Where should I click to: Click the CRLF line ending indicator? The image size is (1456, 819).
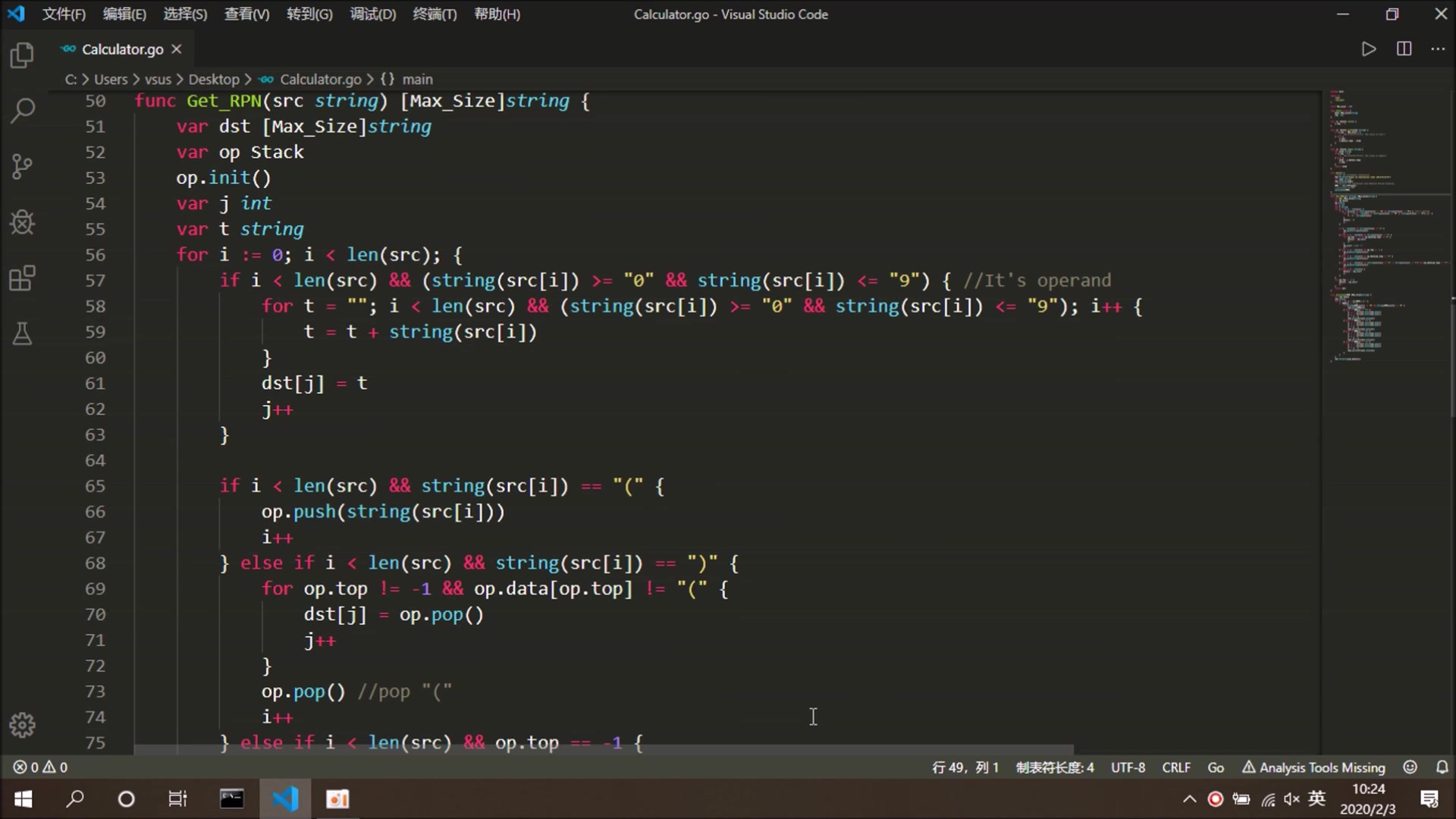[1177, 767]
